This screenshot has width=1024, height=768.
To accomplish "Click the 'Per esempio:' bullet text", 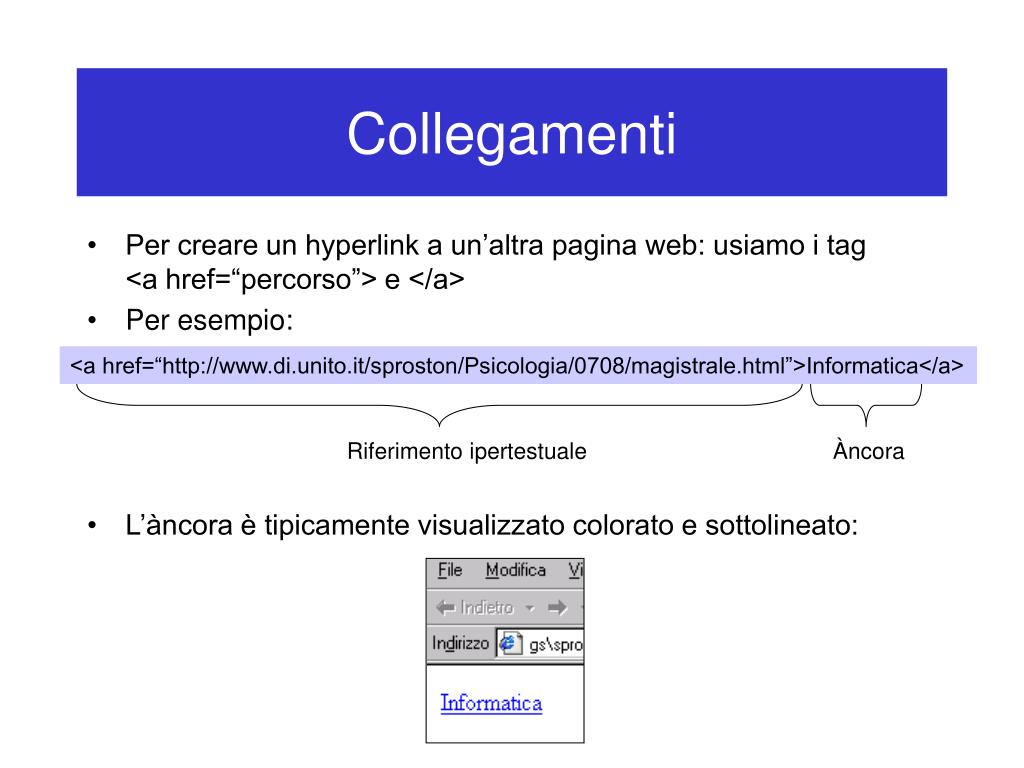I will click(209, 320).
